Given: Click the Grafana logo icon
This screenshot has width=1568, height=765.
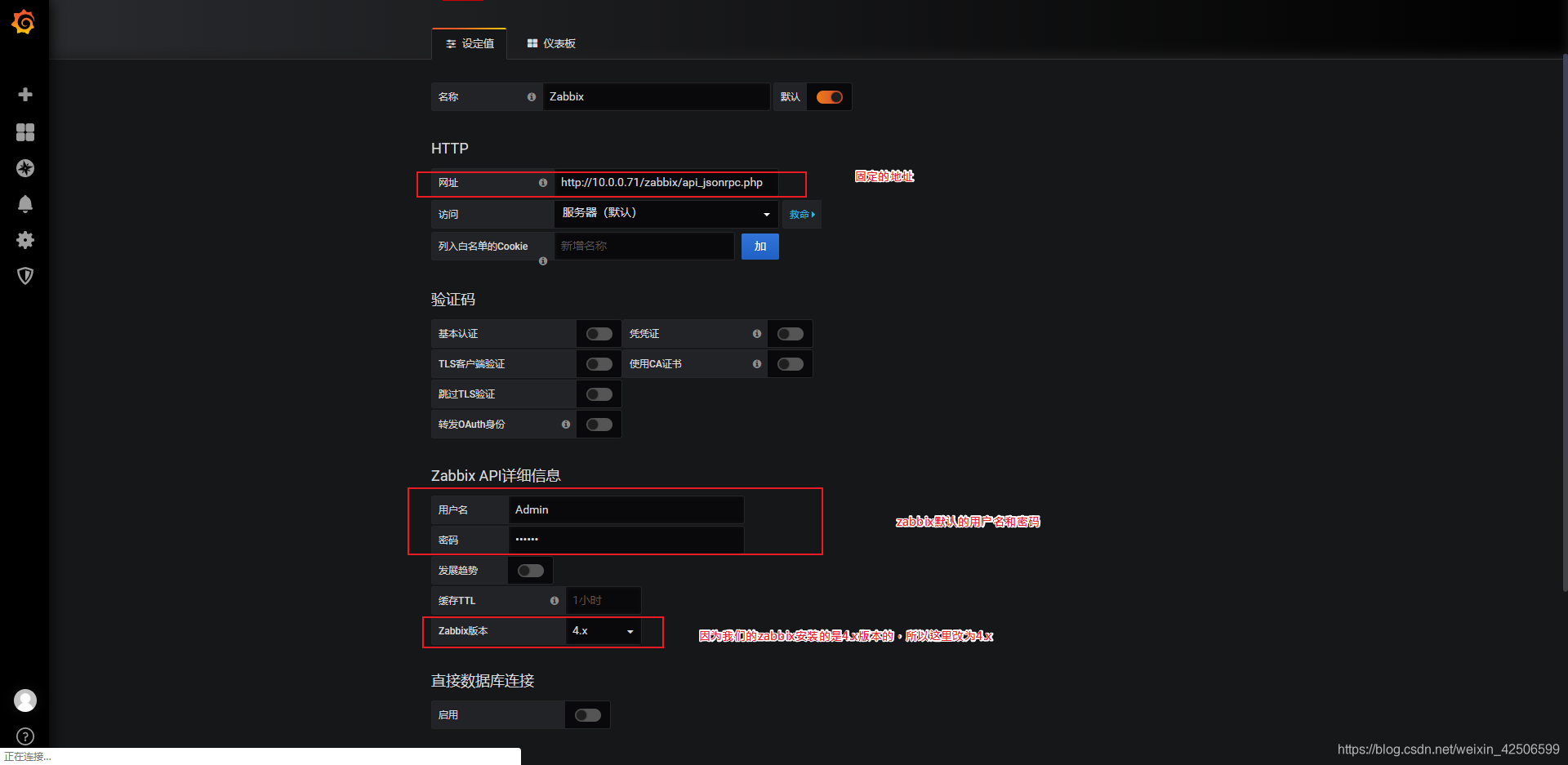Looking at the screenshot, I should [24, 22].
